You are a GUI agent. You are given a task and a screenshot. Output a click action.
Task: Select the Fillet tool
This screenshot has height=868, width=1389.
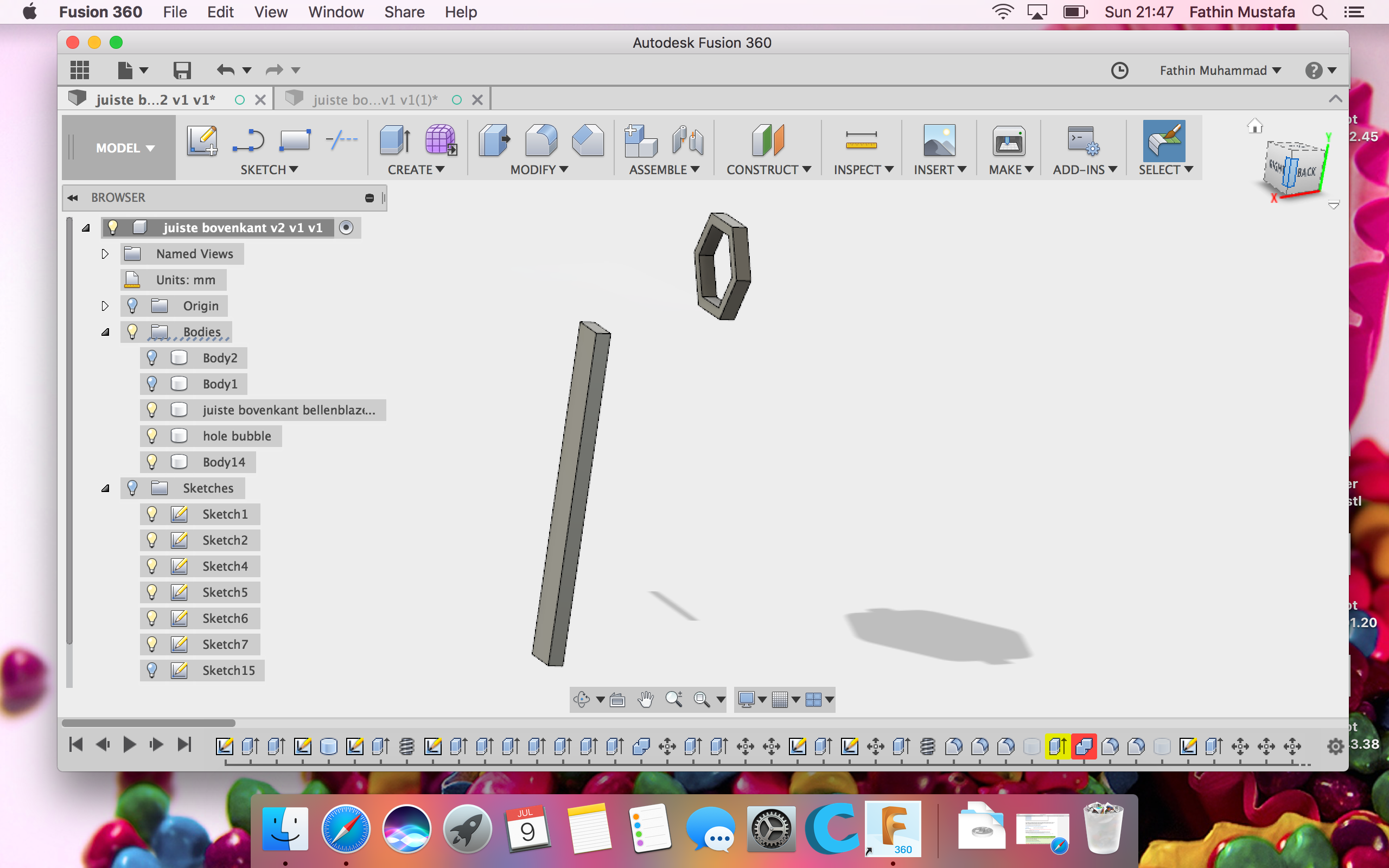click(540, 140)
